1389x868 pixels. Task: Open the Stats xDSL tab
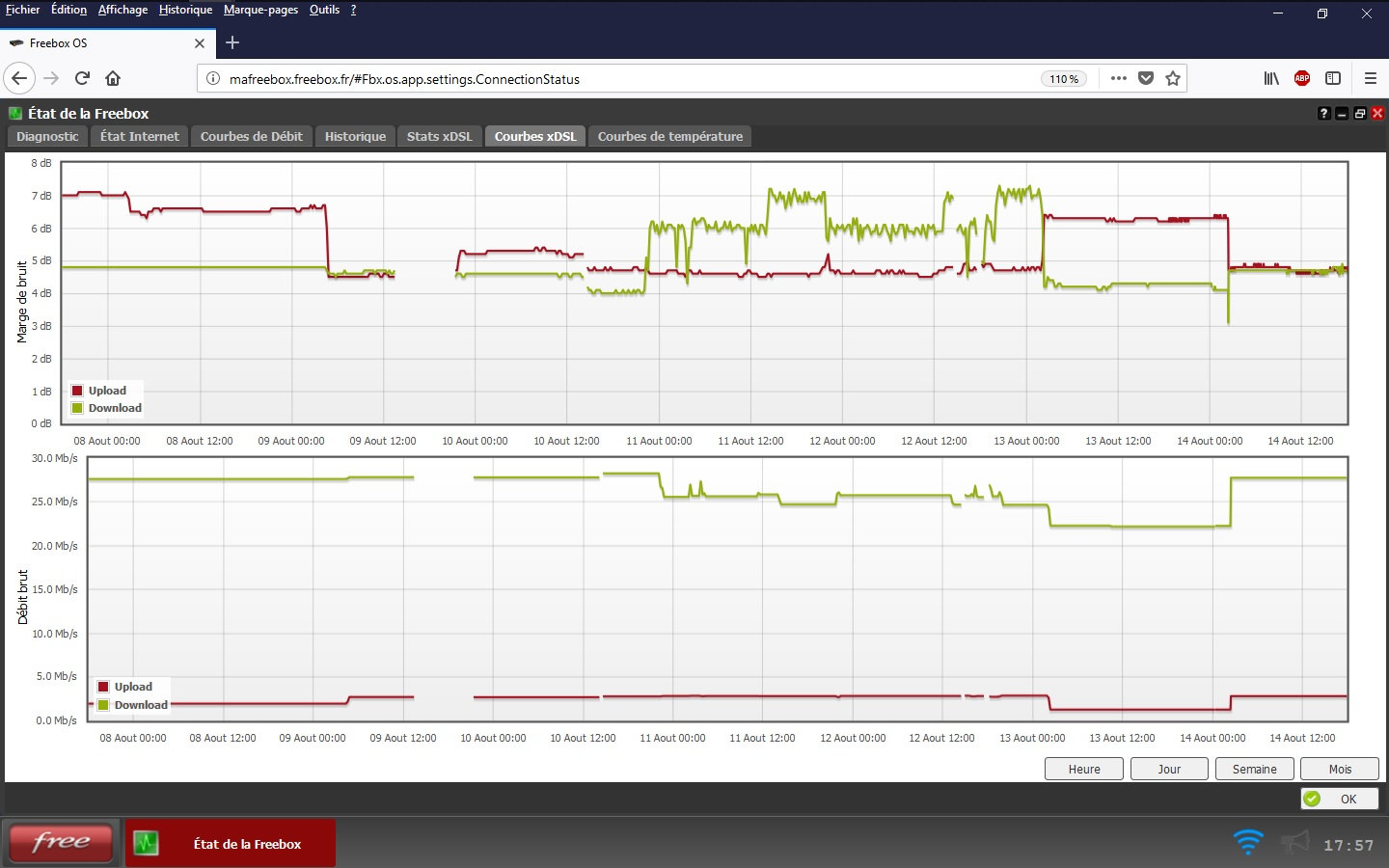tap(440, 137)
